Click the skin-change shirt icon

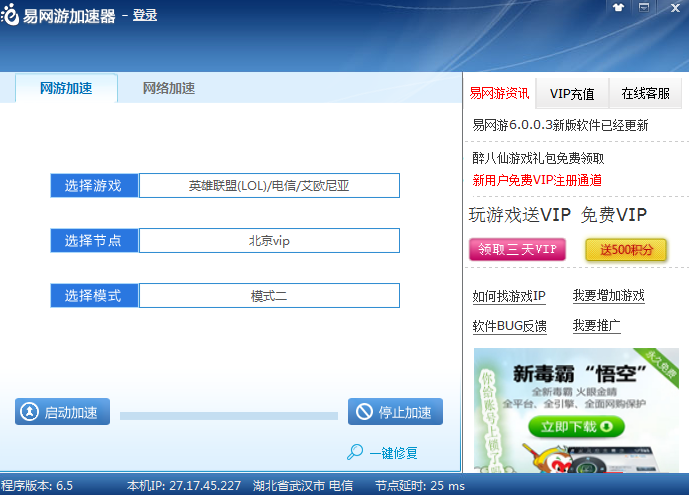coord(619,8)
